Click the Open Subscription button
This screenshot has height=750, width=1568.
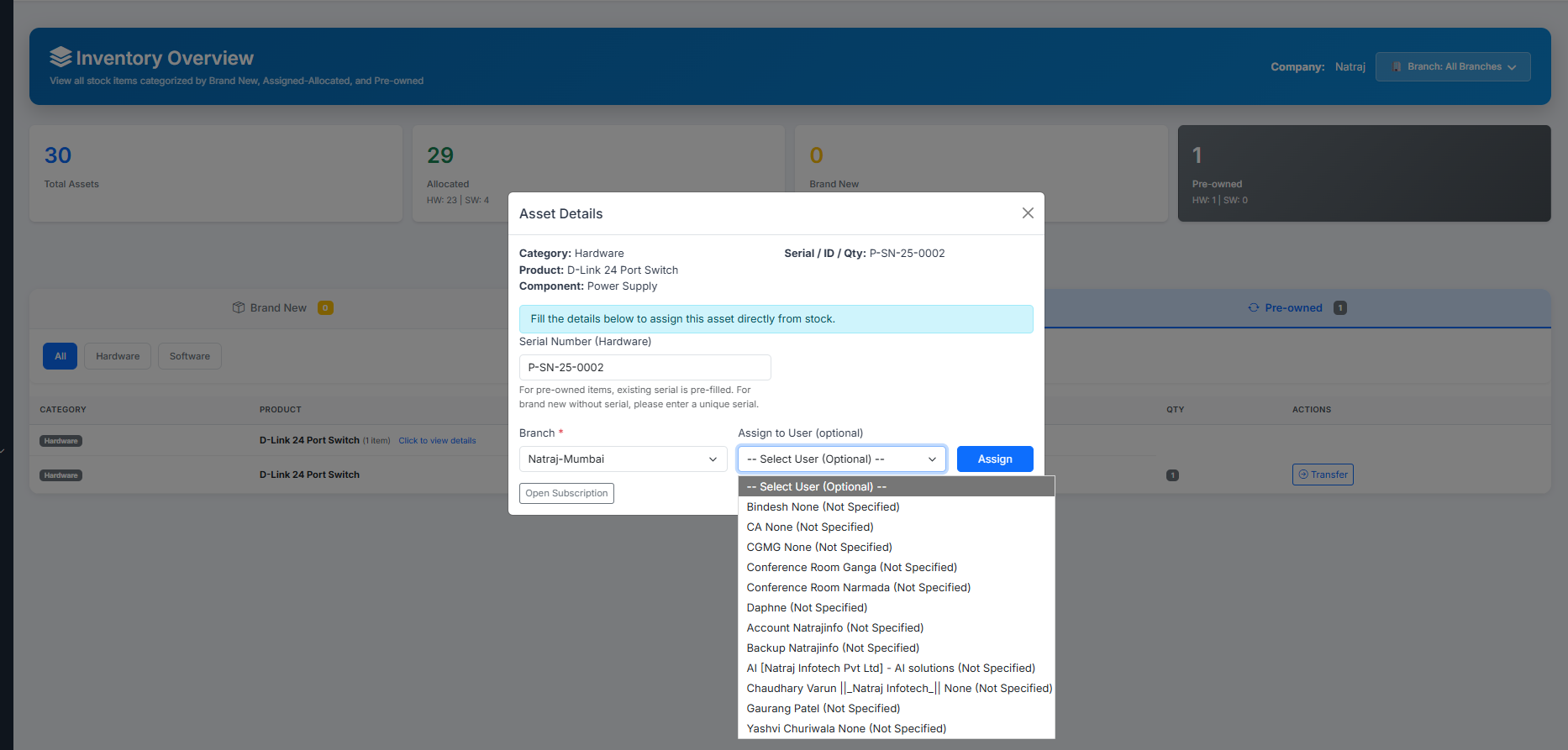[566, 493]
